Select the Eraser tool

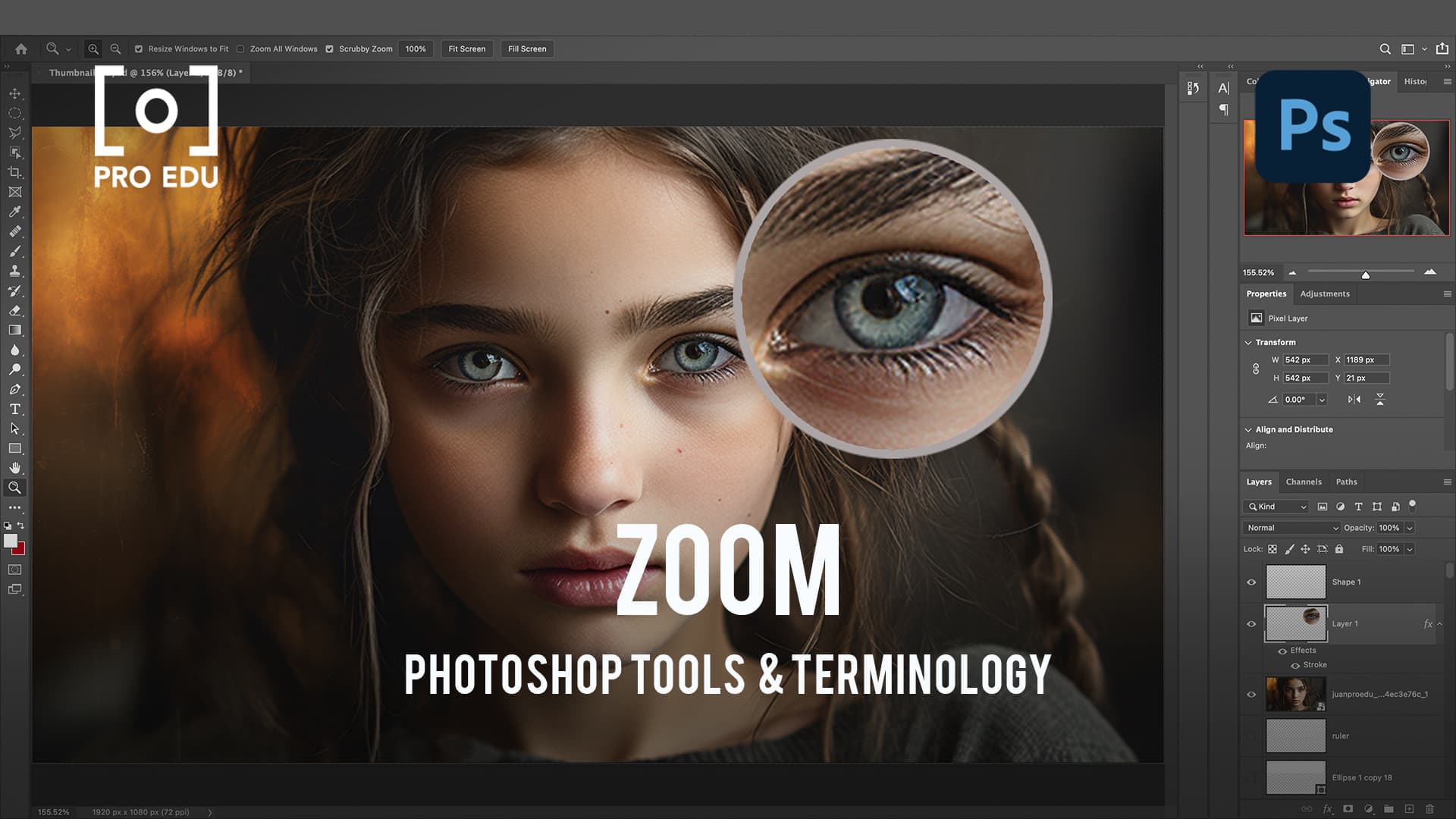pos(14,309)
